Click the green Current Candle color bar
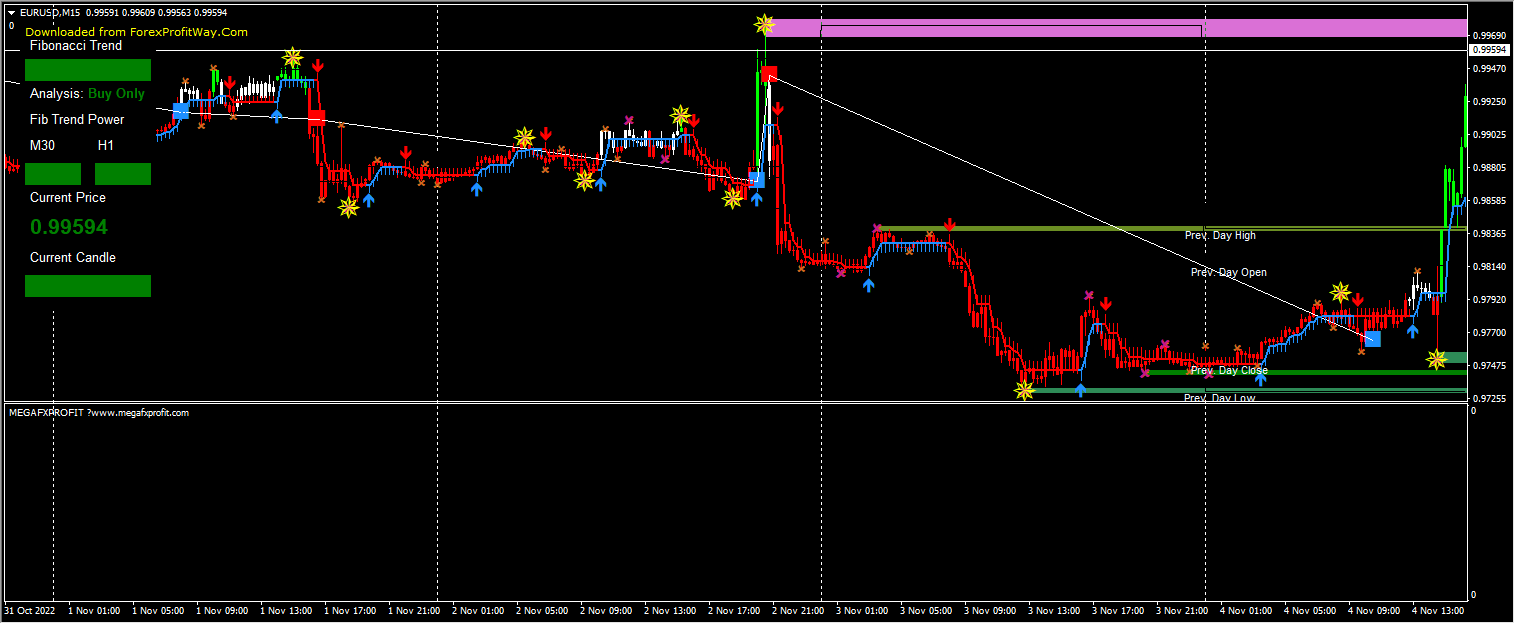The image size is (1515, 624). click(x=88, y=286)
